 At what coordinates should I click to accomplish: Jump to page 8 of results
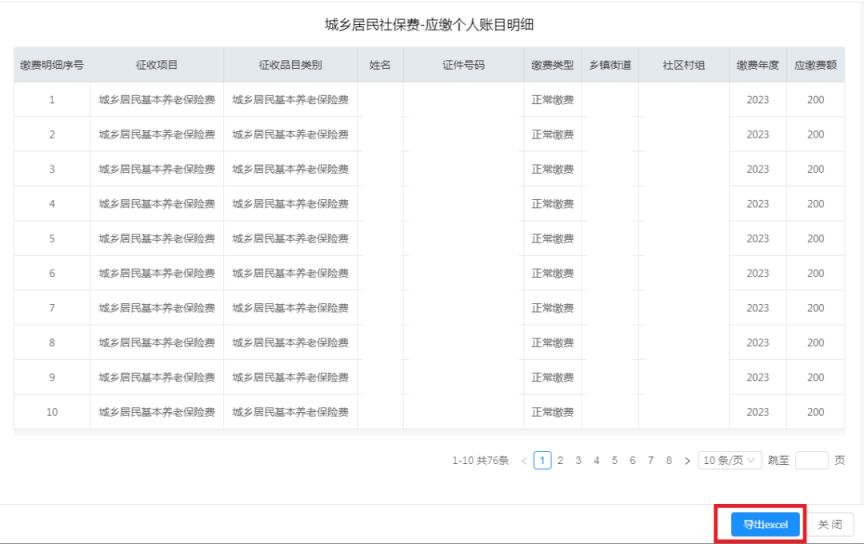[669, 460]
